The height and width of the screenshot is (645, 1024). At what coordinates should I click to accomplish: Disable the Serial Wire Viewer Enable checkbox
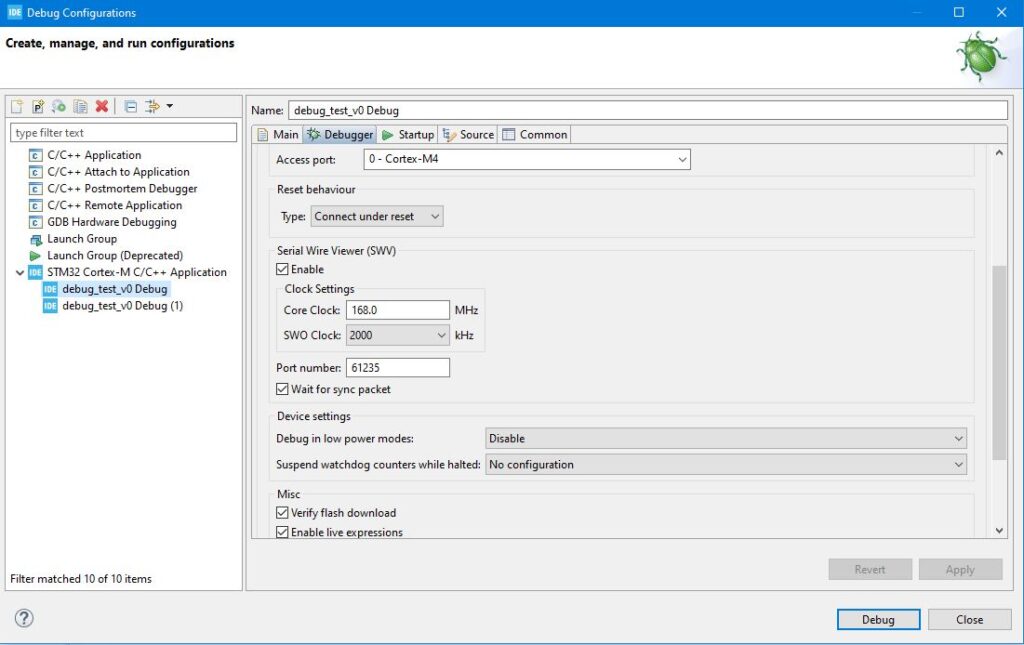tap(282, 269)
